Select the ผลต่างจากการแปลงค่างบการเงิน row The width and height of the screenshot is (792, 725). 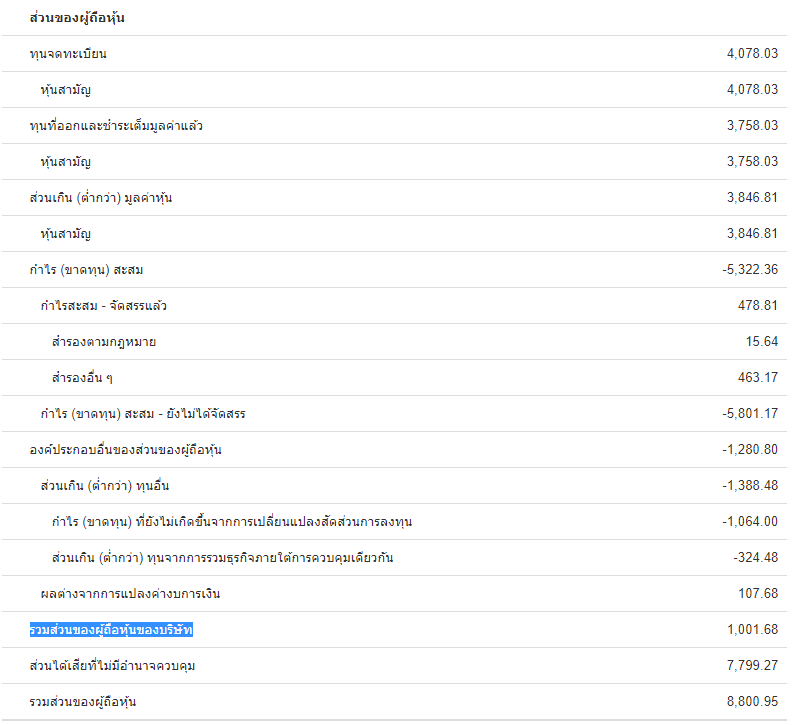394,594
